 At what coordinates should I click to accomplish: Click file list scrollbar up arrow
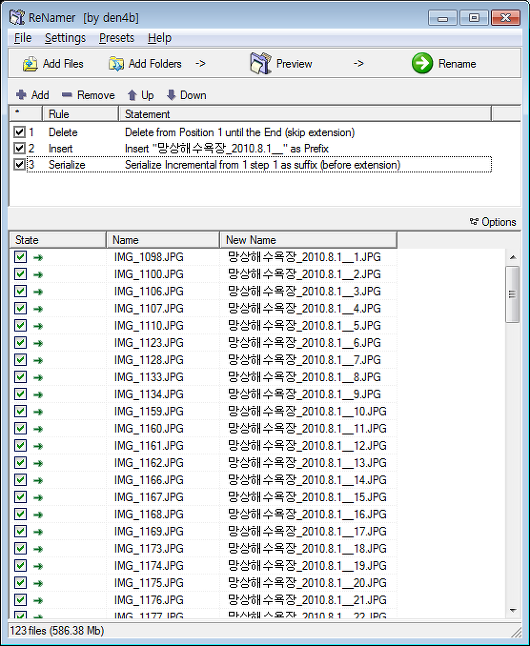[x=513, y=257]
